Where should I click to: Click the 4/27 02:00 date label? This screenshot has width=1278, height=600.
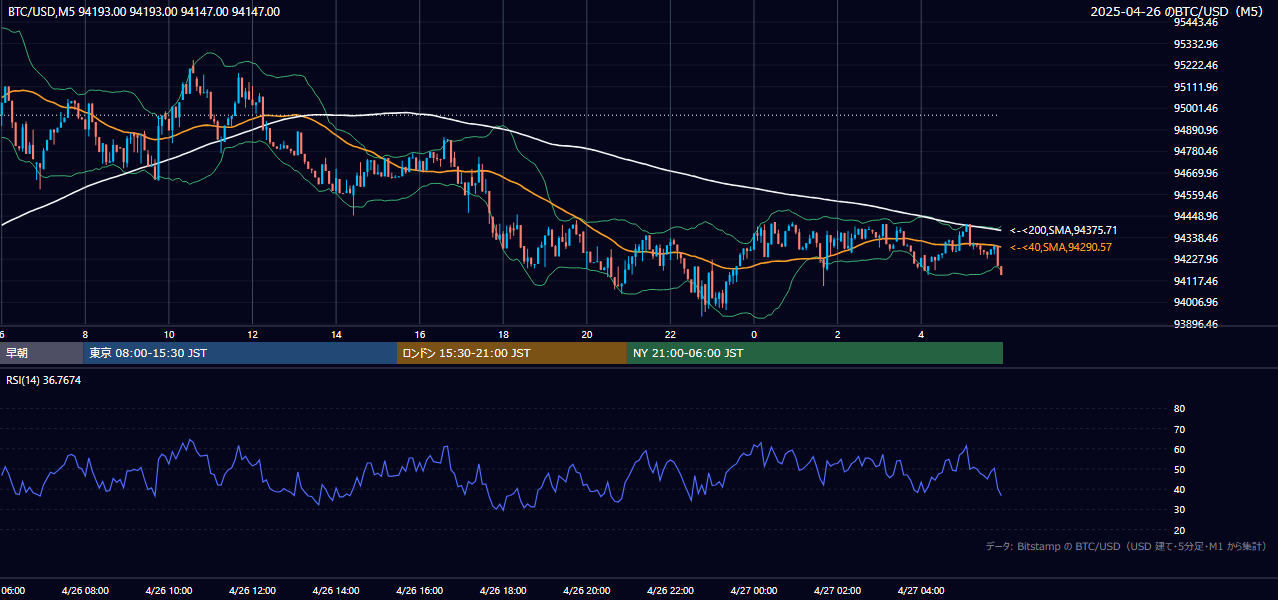837,590
